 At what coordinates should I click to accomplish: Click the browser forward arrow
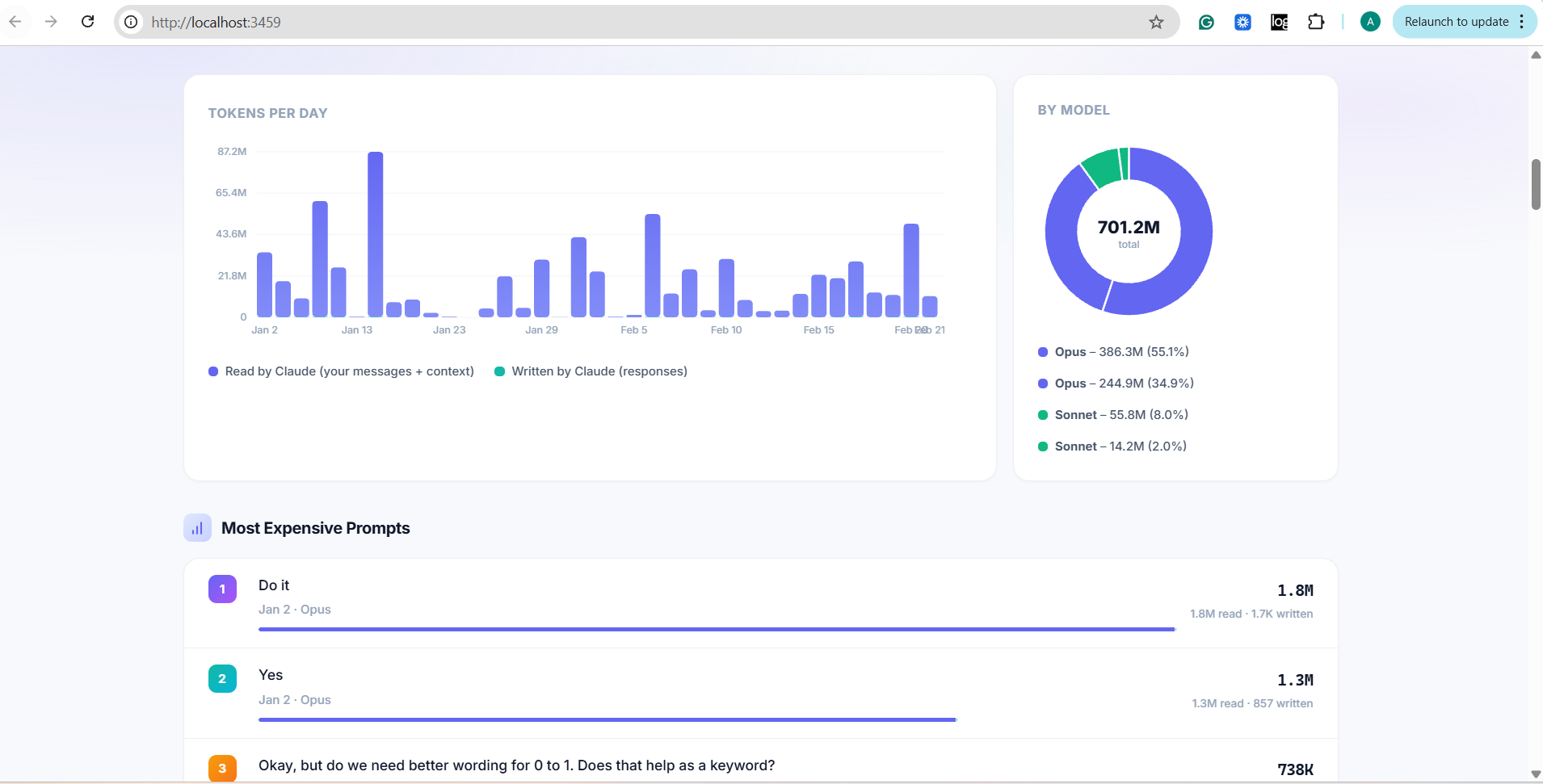point(51,22)
